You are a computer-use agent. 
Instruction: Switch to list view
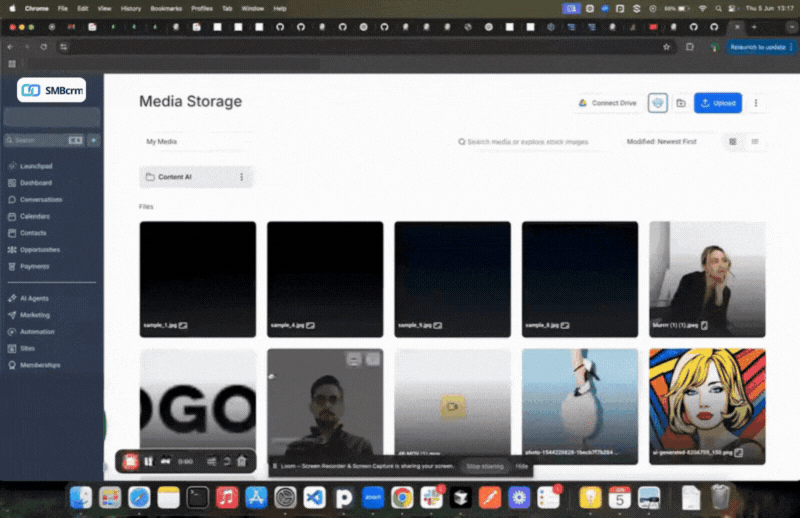click(755, 141)
